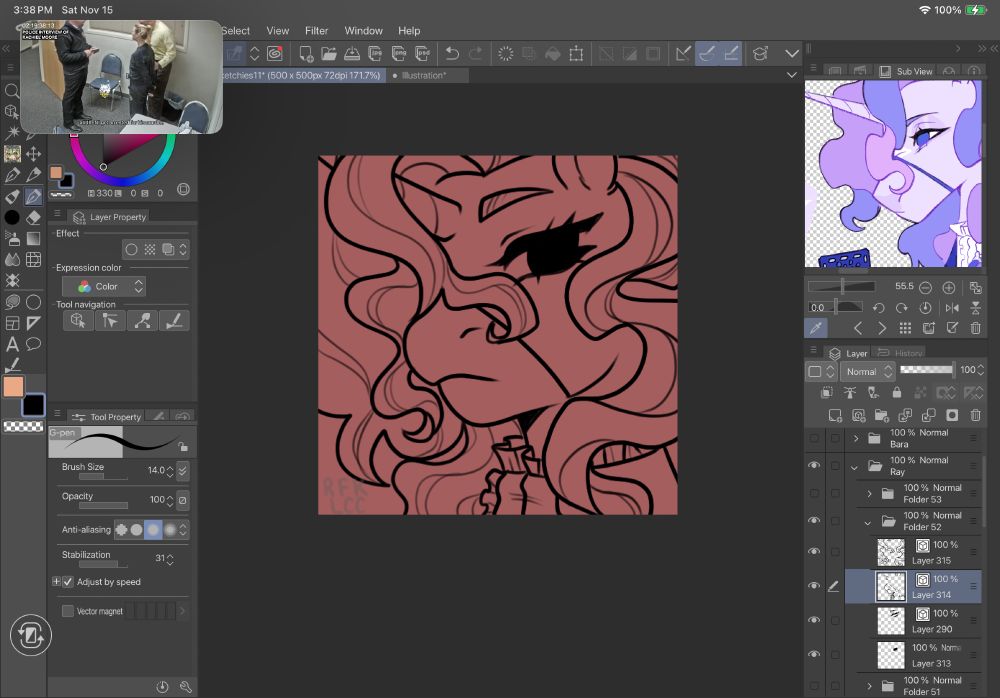Show the Bara folder by toggling visibility
The image size is (1000, 698).
point(813,438)
